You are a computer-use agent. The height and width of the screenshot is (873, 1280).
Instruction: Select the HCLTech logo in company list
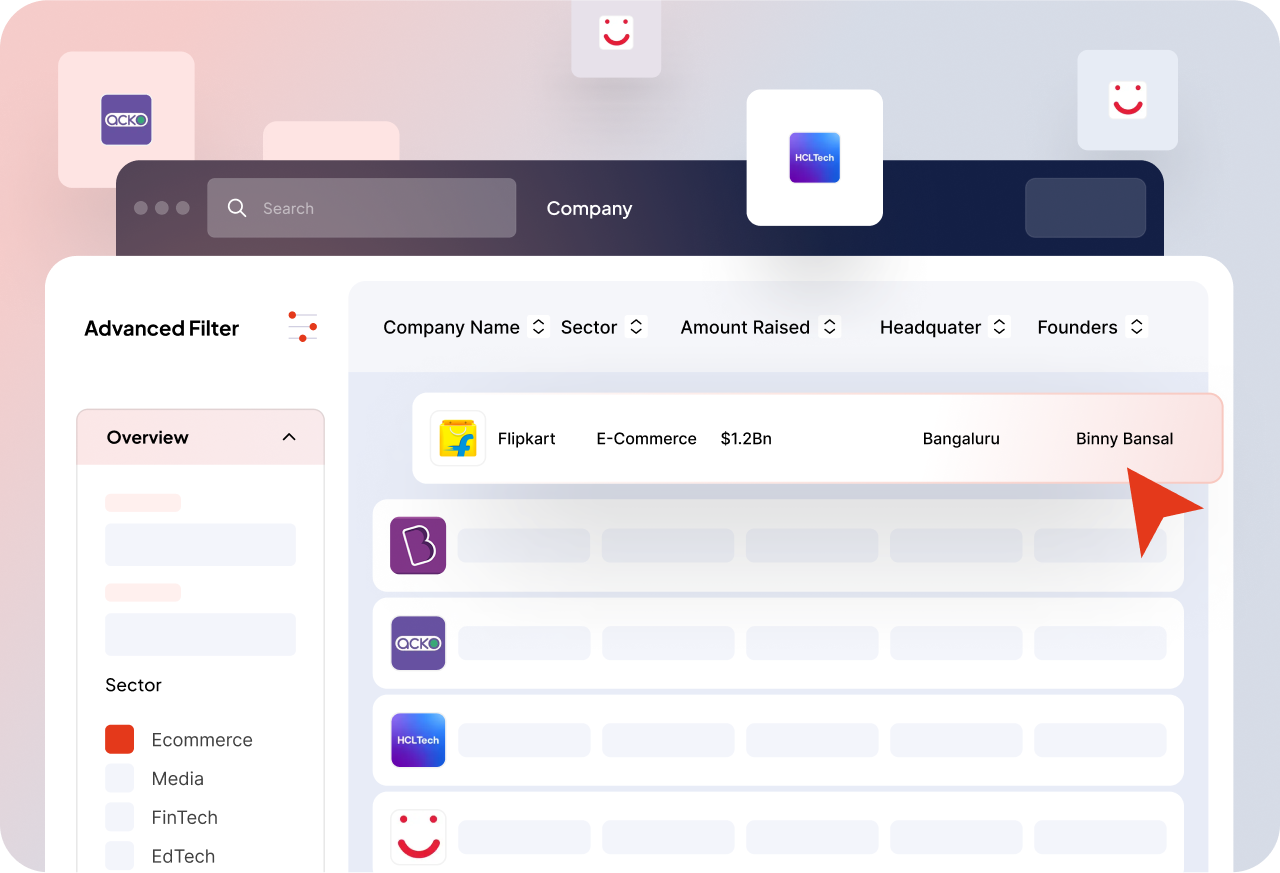pyautogui.click(x=418, y=740)
